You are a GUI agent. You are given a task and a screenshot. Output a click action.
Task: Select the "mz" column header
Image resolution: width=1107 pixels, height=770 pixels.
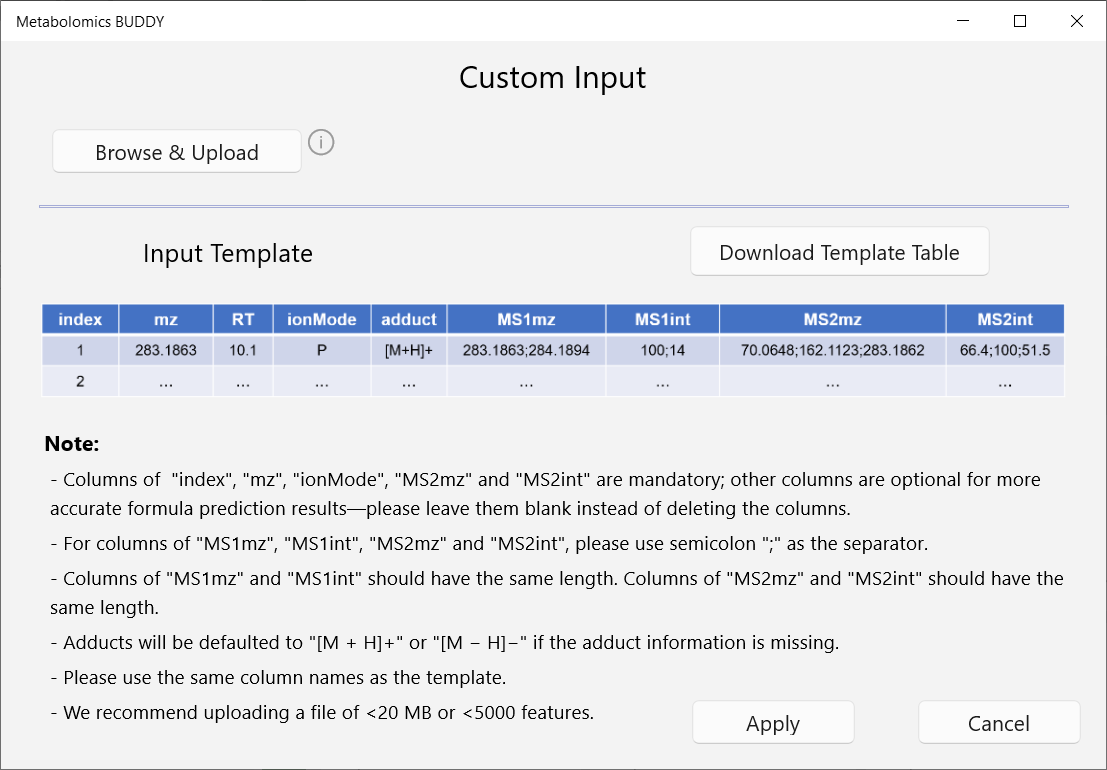click(x=166, y=319)
